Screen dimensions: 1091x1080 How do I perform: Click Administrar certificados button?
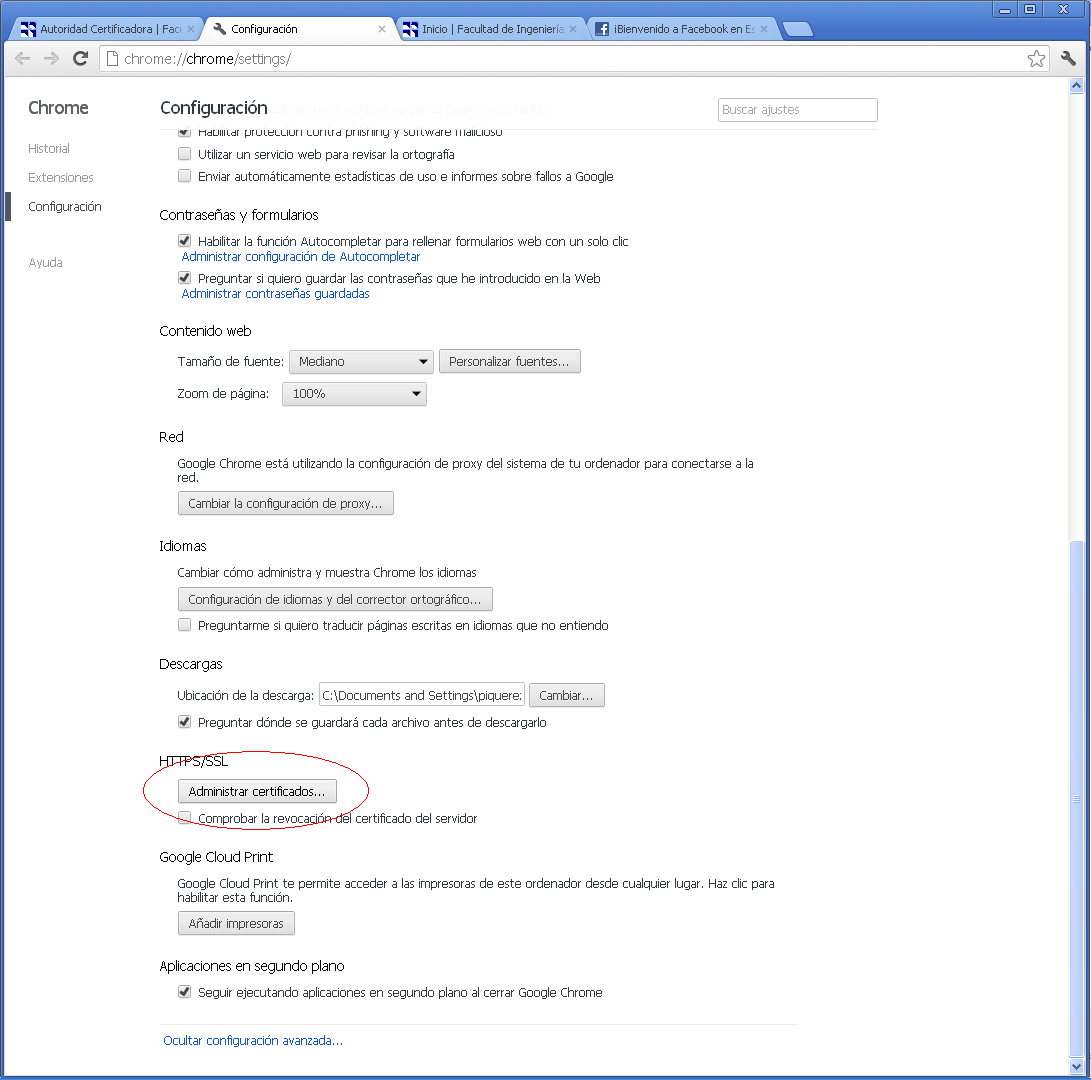point(257,791)
